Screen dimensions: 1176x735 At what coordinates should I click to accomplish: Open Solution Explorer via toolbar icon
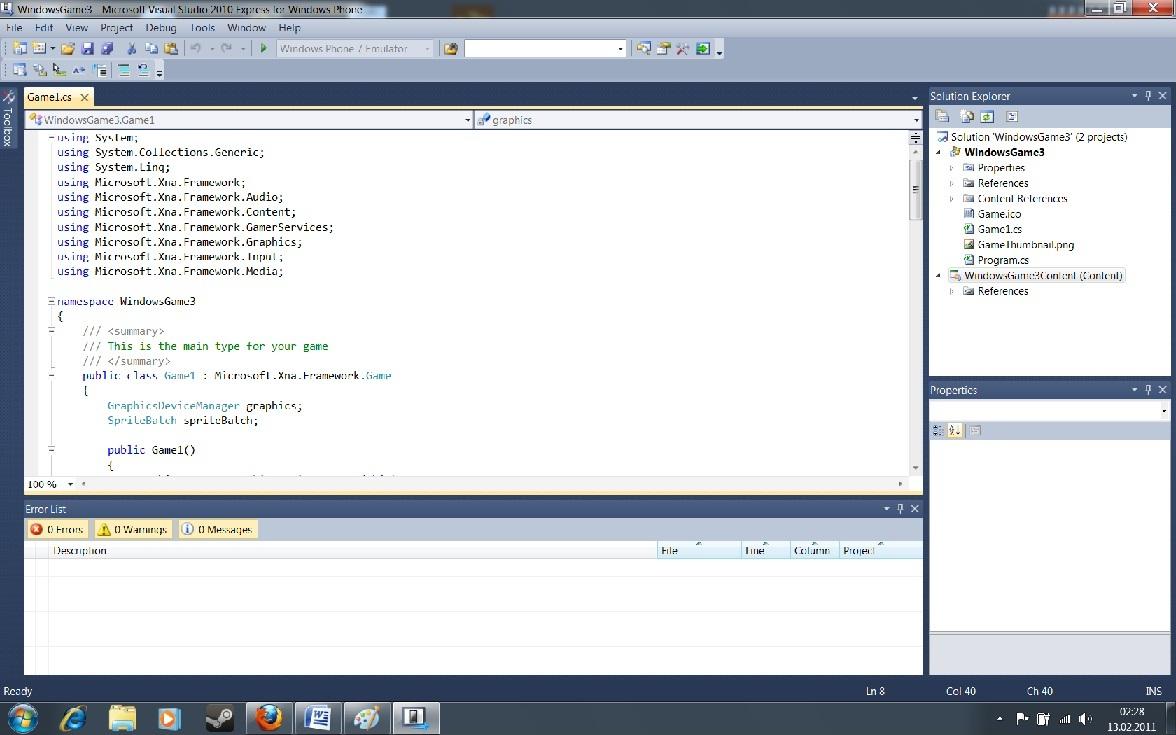click(x=644, y=48)
